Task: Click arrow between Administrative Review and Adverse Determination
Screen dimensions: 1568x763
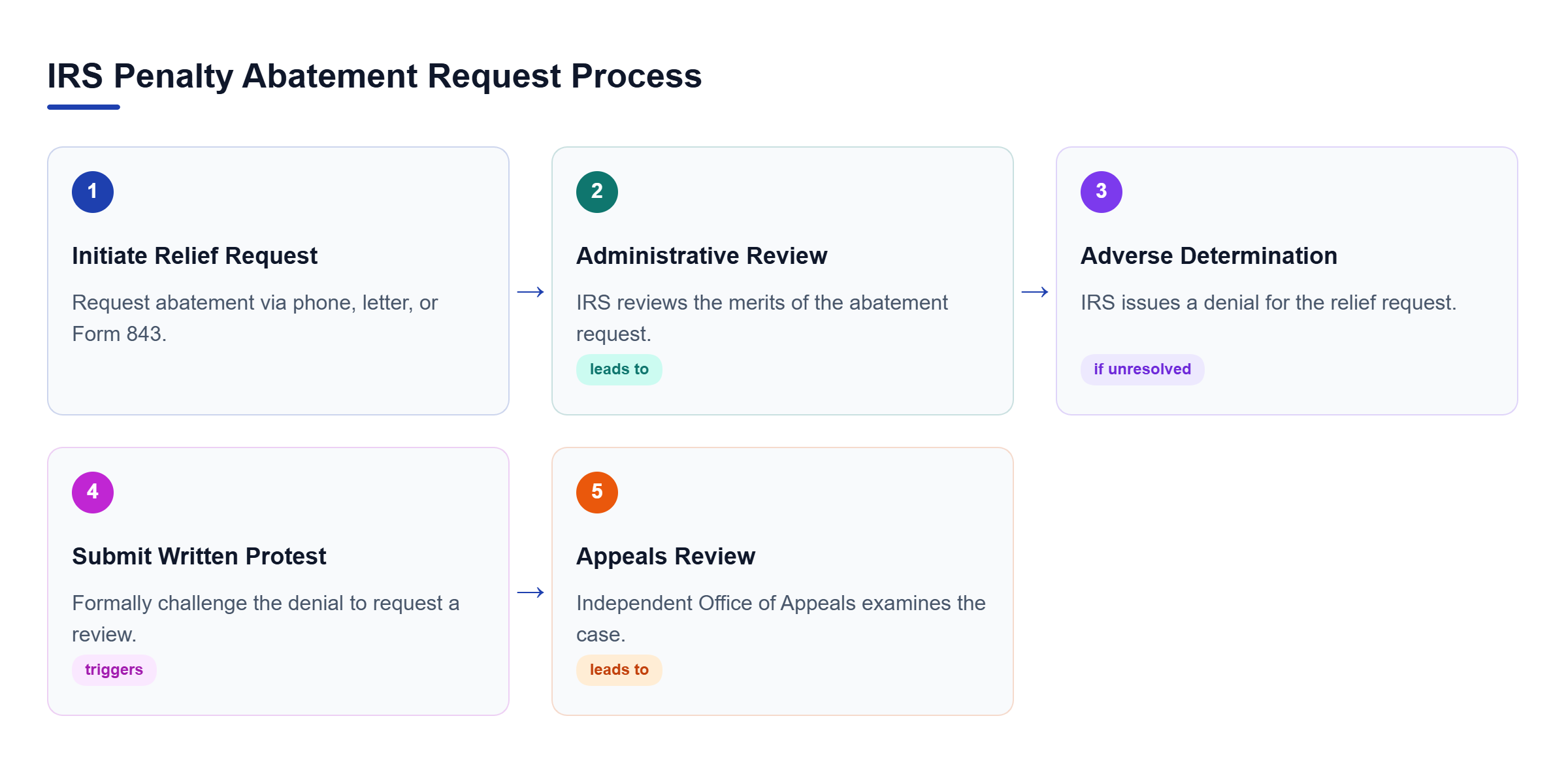Action: 1035,292
